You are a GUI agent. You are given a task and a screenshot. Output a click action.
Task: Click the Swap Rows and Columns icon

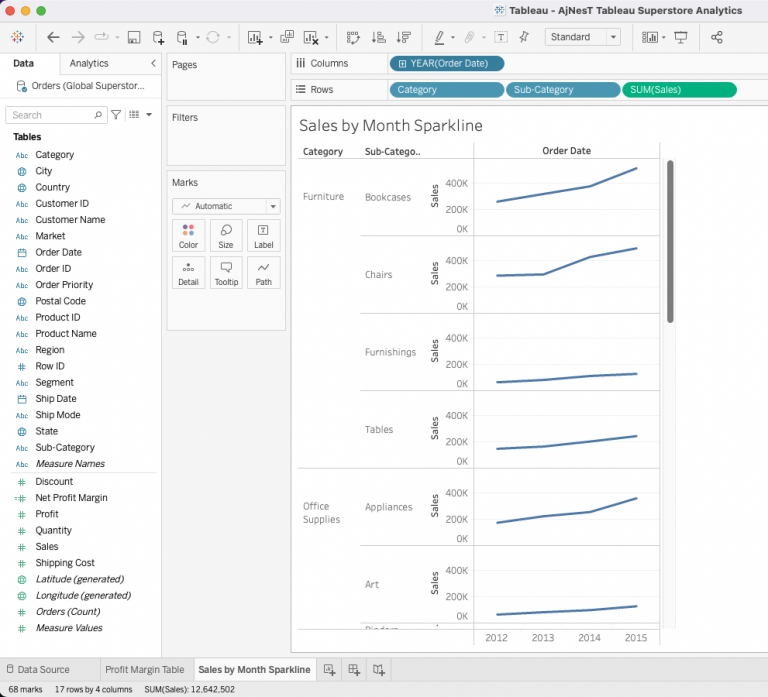(353, 37)
